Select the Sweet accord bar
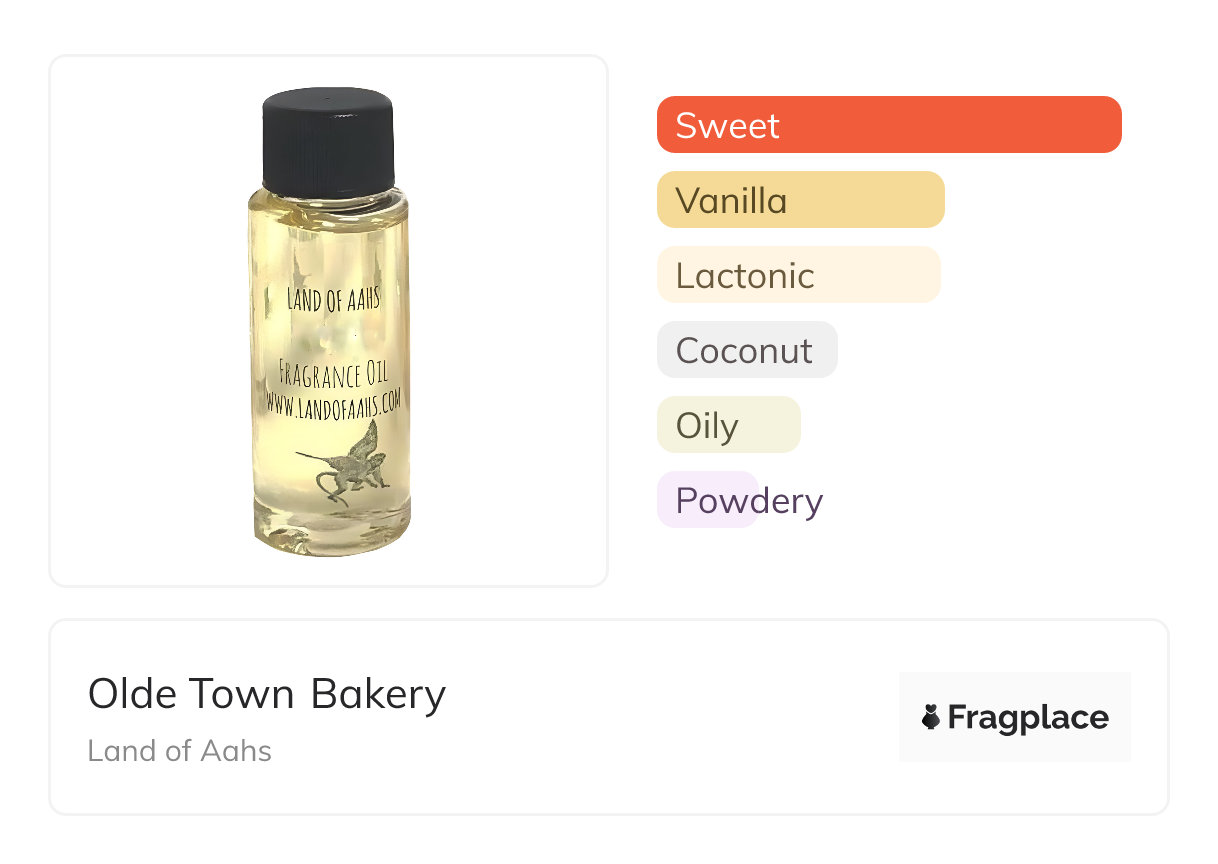This screenshot has height=864, width=1218. coord(888,125)
